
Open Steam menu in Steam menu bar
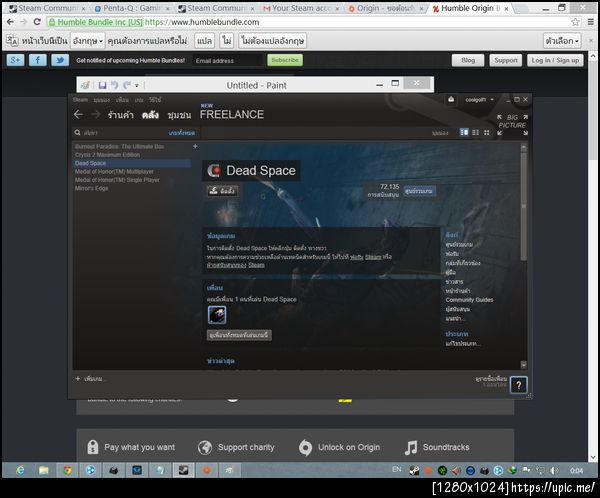click(80, 100)
